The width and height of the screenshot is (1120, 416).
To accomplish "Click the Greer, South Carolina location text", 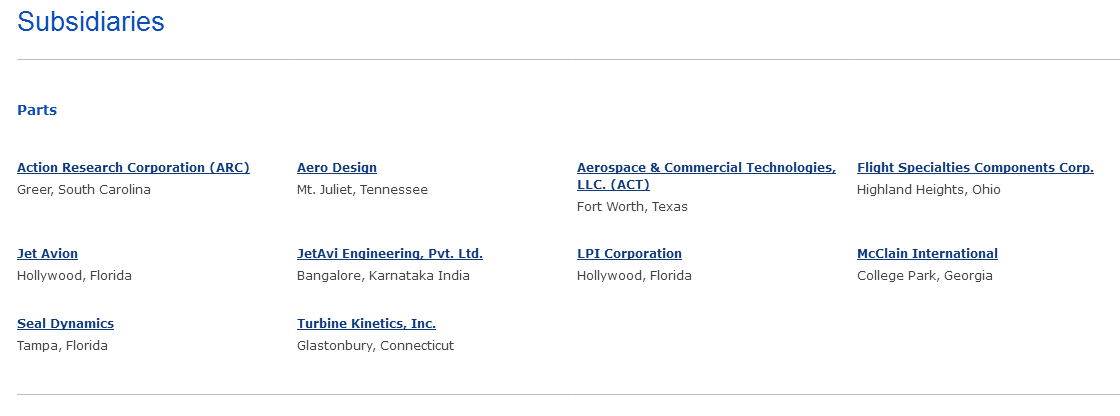I will coord(84,190).
